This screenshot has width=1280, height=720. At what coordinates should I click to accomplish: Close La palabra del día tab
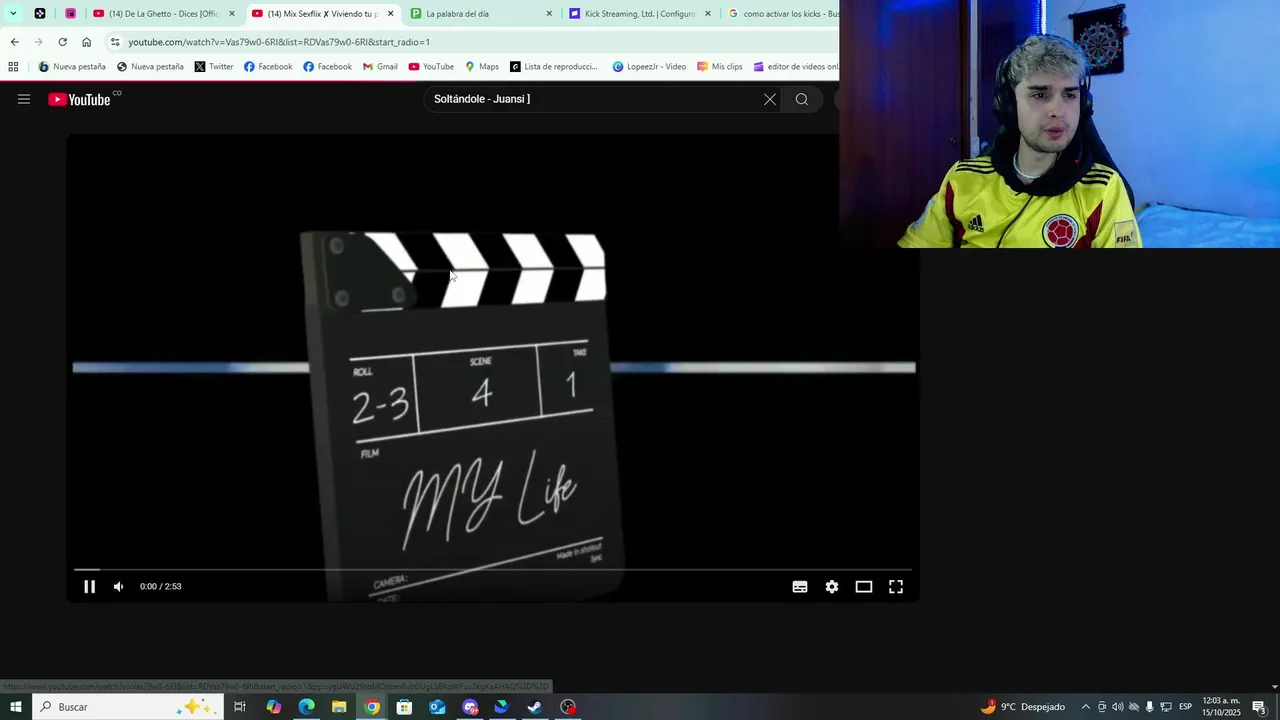click(549, 14)
